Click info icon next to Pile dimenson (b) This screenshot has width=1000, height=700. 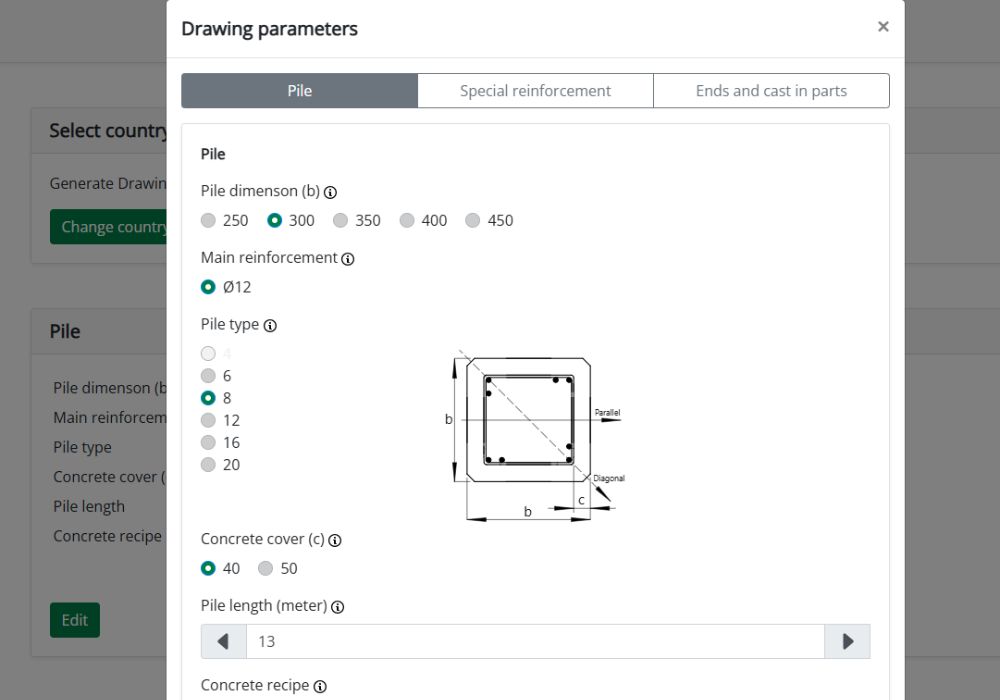point(330,192)
